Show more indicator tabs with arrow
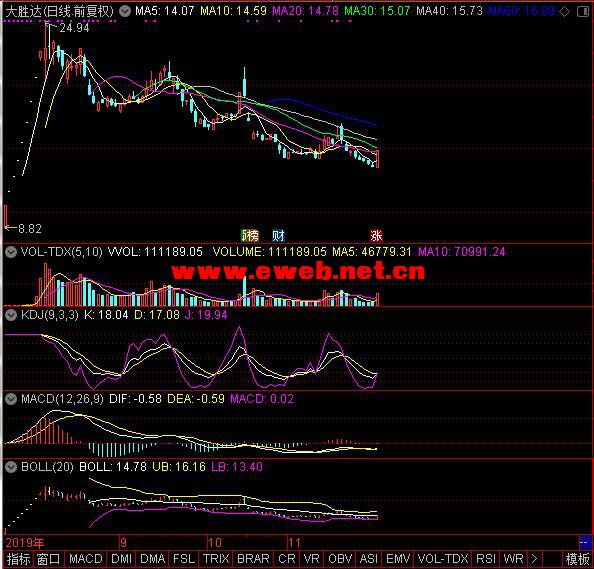This screenshot has width=594, height=569. 534,559
